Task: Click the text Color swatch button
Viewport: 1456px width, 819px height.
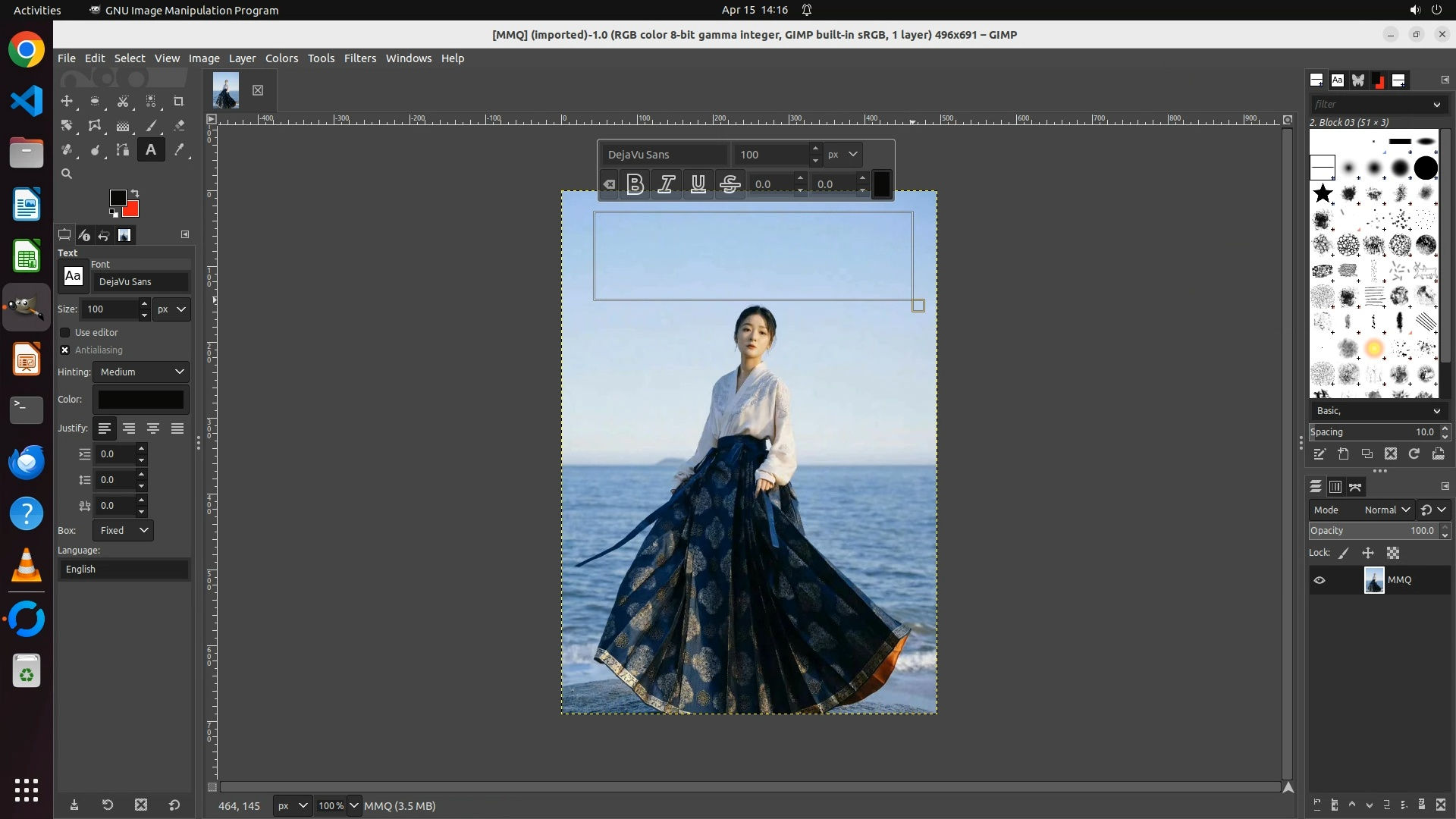Action: click(141, 400)
